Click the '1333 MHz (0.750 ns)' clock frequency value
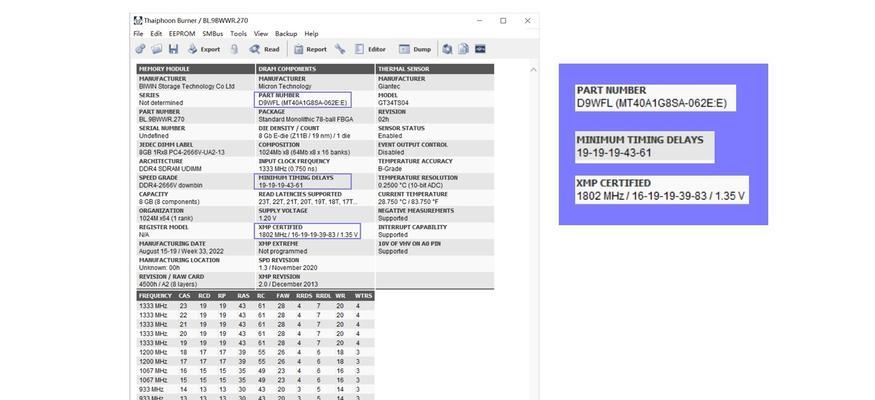875x400 pixels. click(286, 169)
